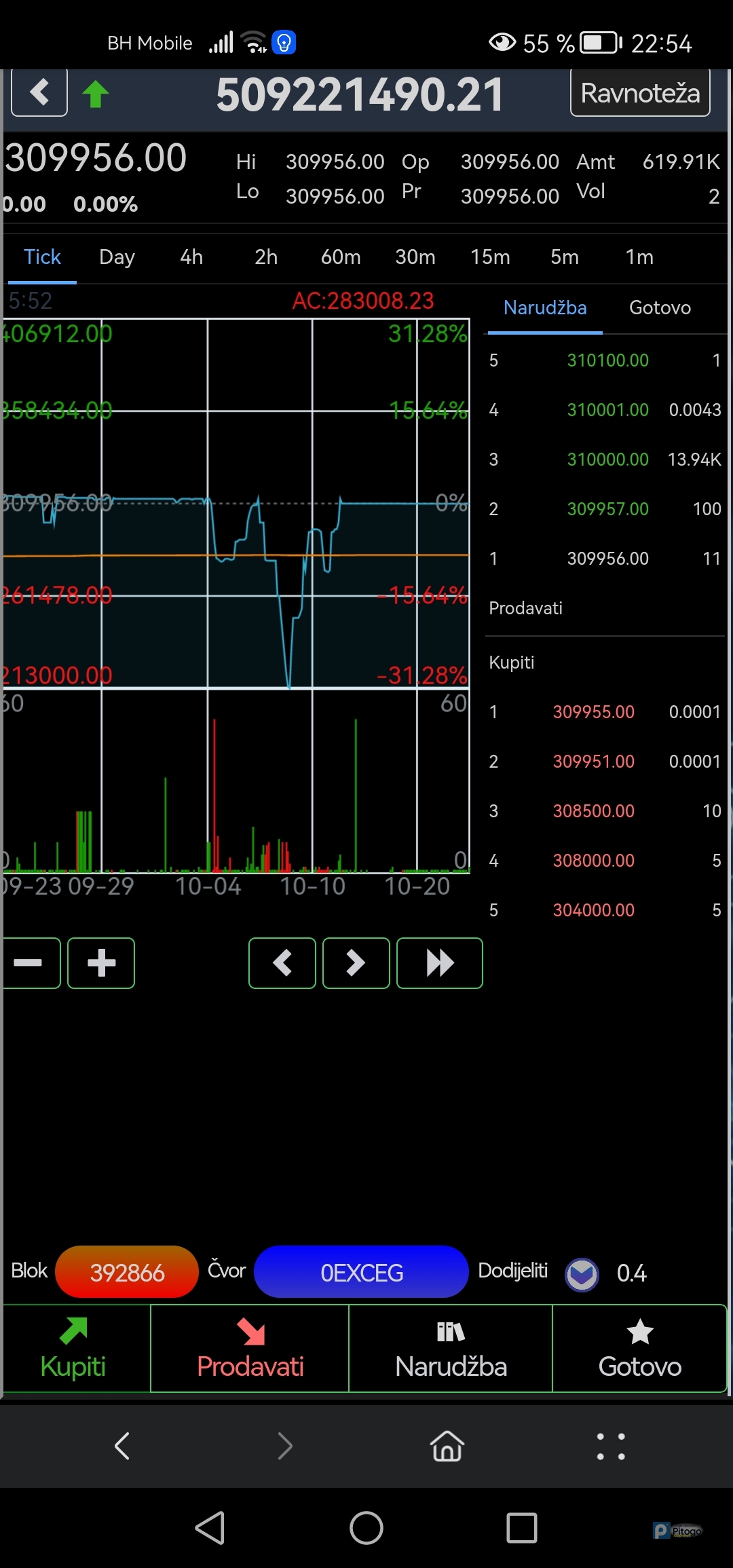Open the Ravnoteža balance button
Image resolution: width=733 pixels, height=1568 pixels.
pos(639,93)
